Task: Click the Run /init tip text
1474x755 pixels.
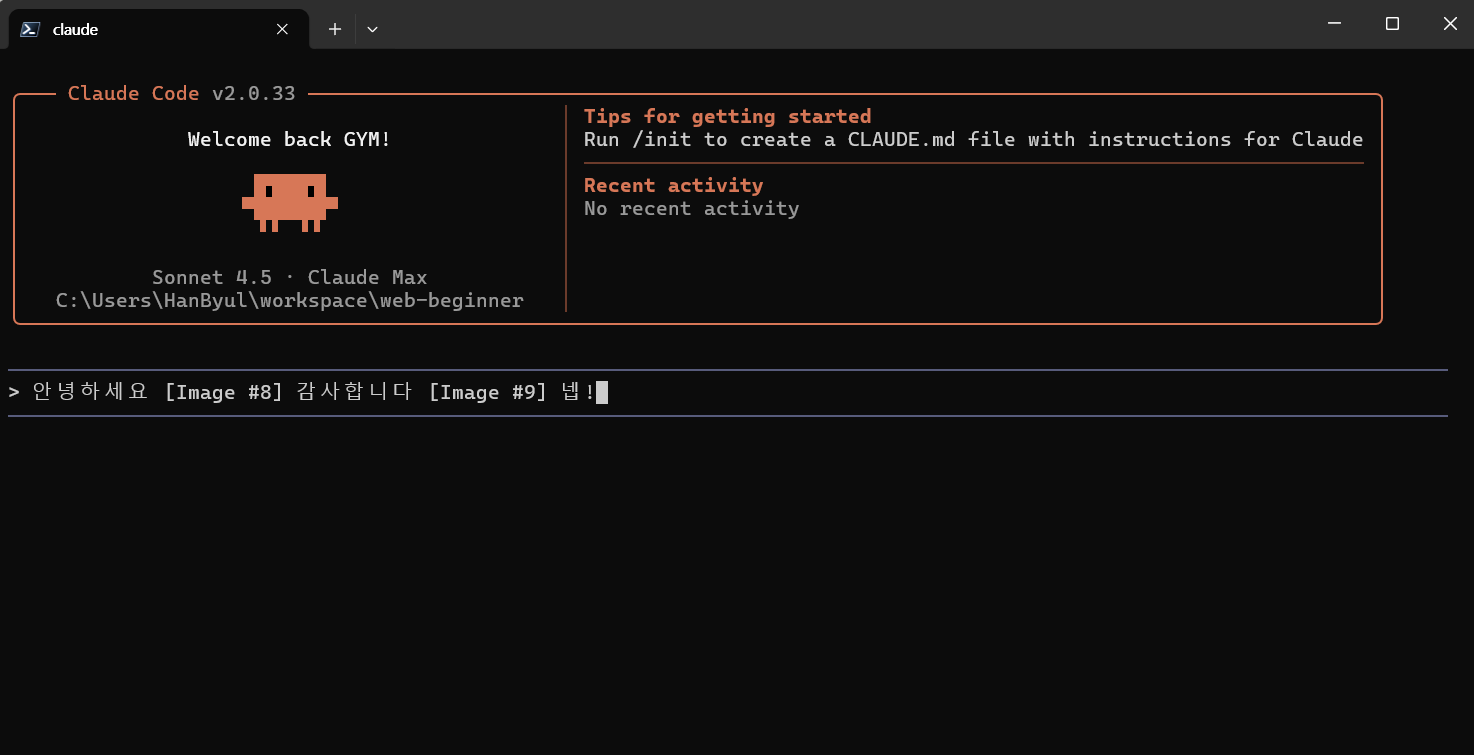Action: pyautogui.click(x=973, y=140)
